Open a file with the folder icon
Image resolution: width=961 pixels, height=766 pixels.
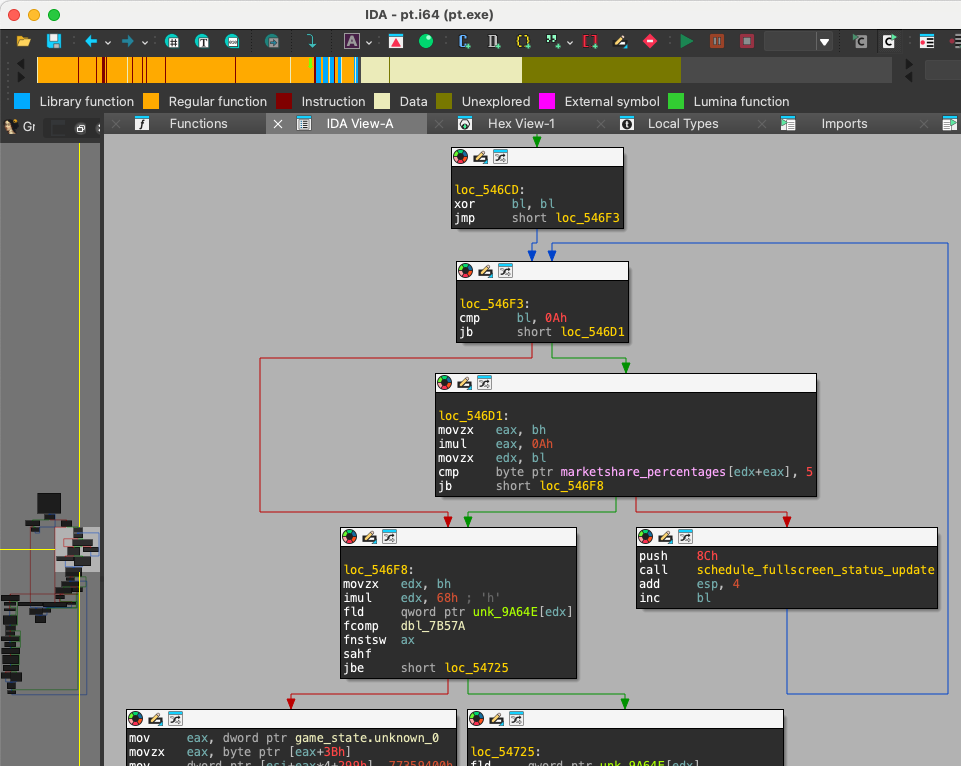click(23, 41)
